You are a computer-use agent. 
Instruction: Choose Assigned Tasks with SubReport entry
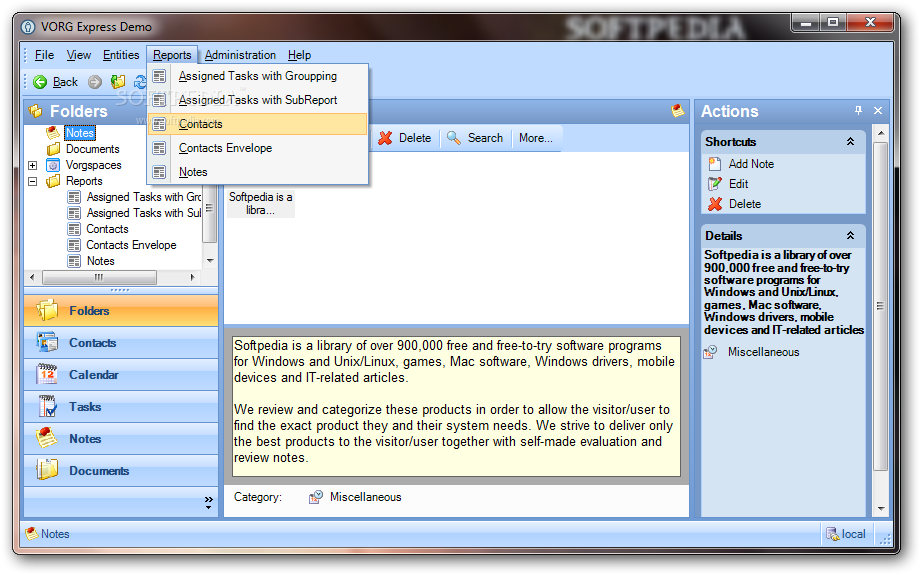[x=258, y=100]
